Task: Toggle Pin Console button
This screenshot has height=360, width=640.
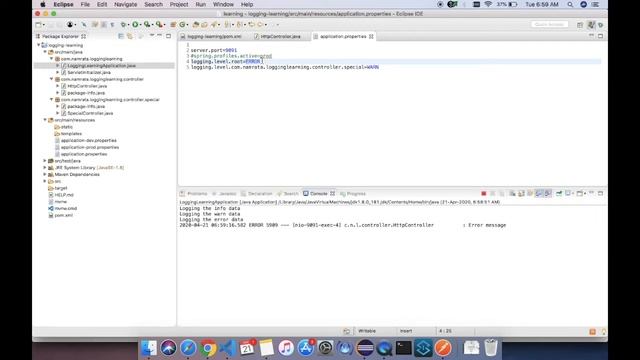Action: (x=559, y=193)
